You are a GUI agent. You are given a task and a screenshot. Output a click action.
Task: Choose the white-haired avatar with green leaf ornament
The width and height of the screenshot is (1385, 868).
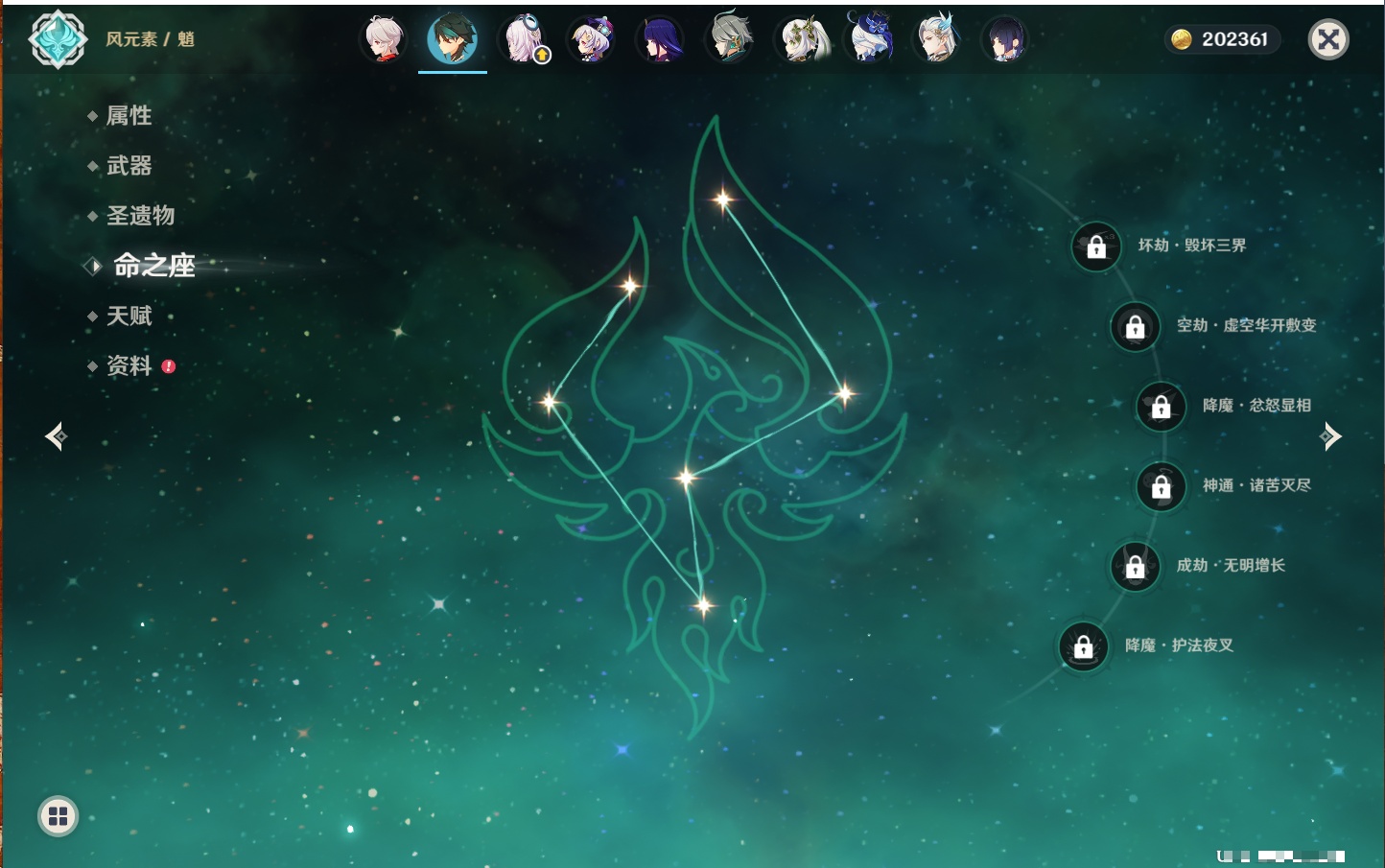(800, 40)
